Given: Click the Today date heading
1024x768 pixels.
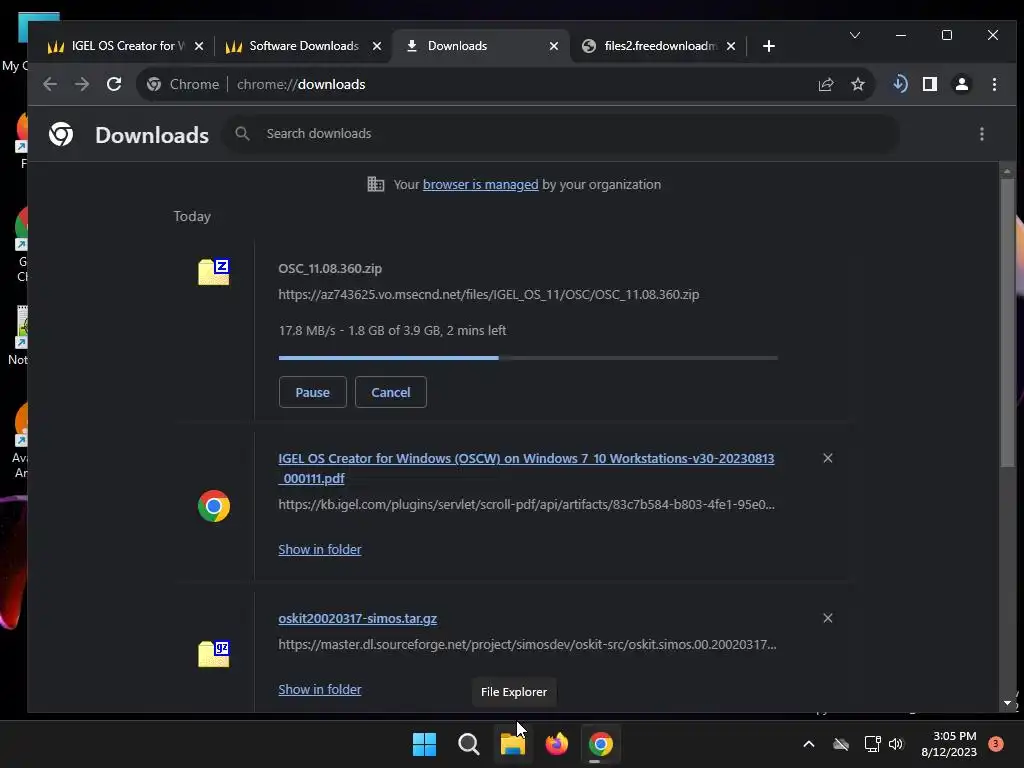Looking at the screenshot, I should (192, 216).
